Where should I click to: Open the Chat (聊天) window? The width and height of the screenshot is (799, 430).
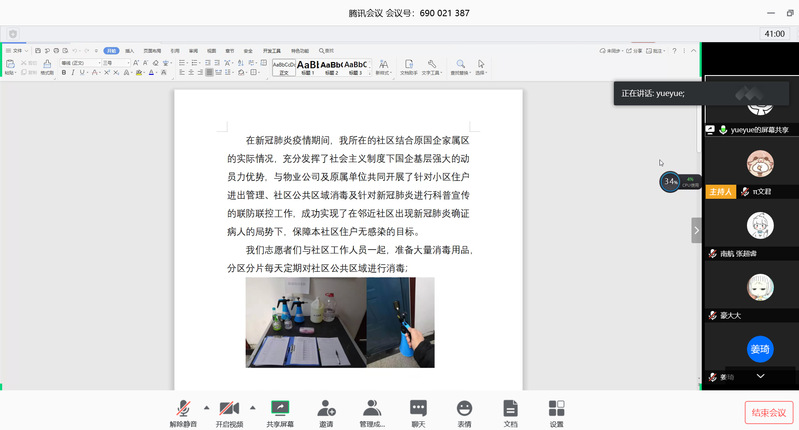click(x=418, y=412)
